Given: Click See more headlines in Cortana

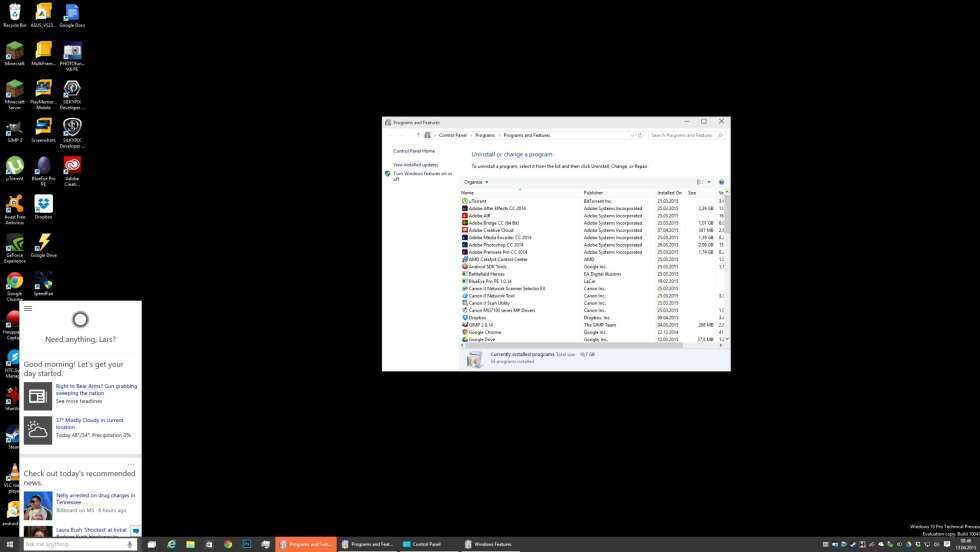Looking at the screenshot, I should [x=79, y=401].
